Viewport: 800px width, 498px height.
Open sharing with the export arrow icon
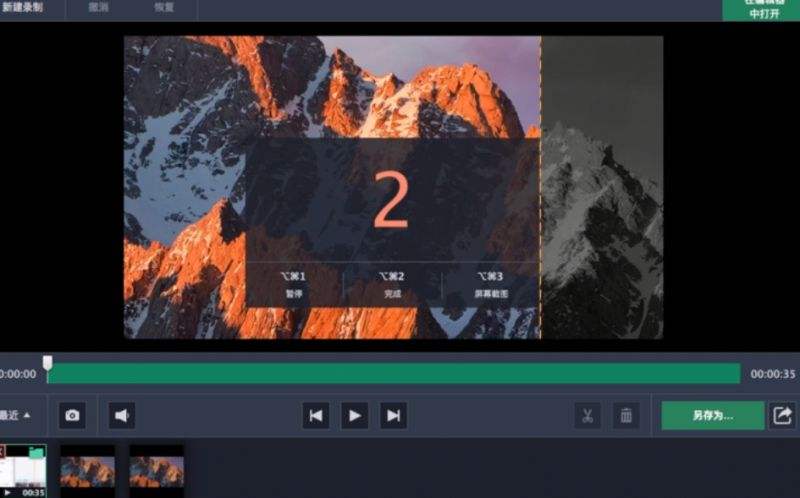[782, 415]
